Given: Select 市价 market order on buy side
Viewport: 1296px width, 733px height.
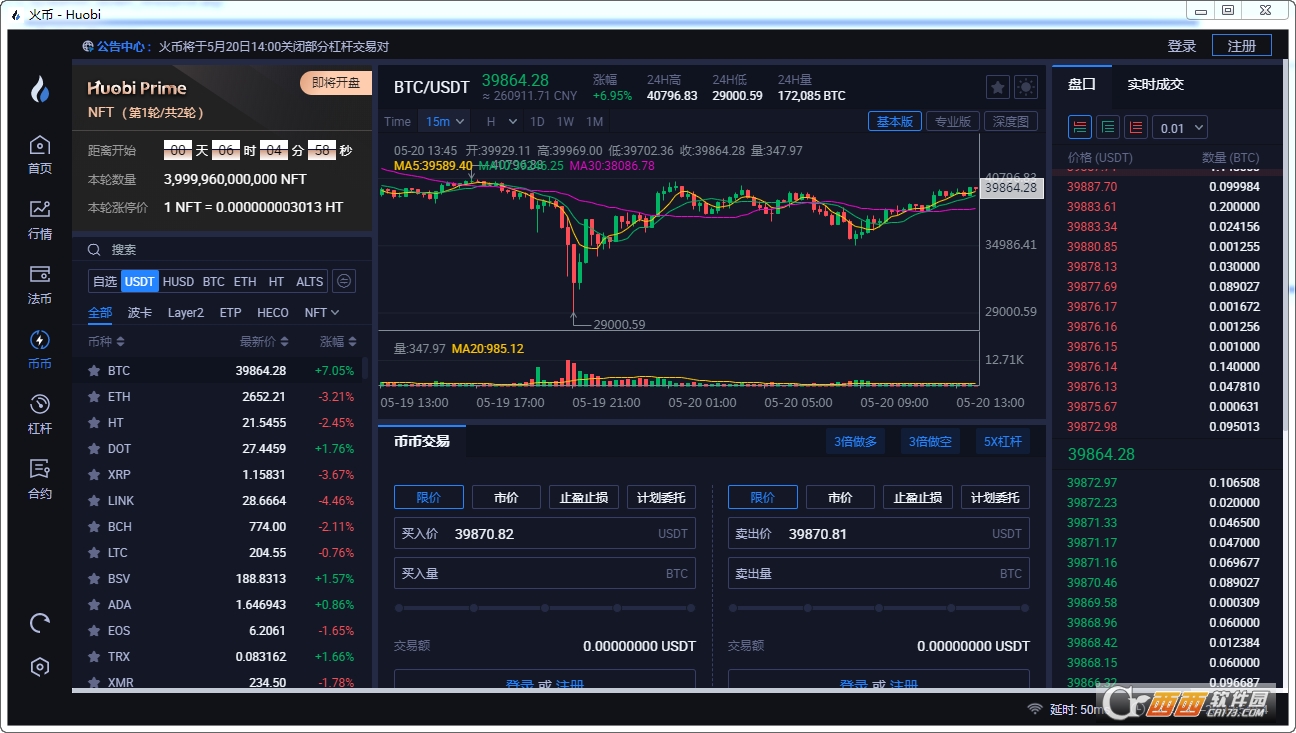Looking at the screenshot, I should 506,497.
